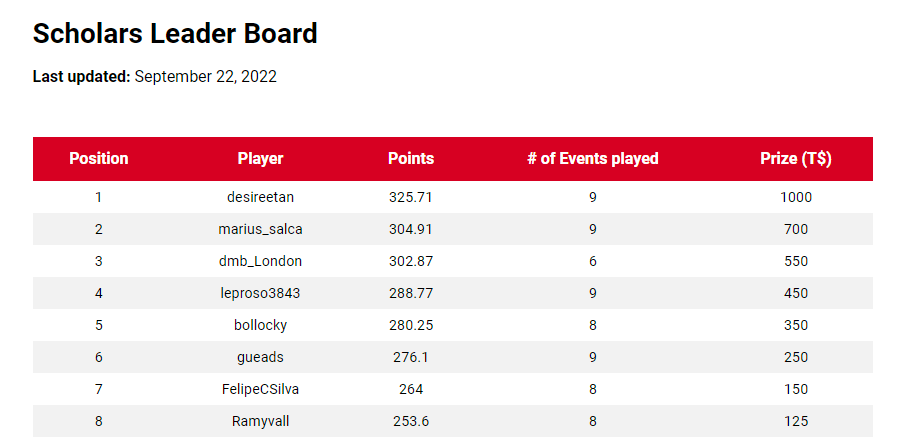Select player name dmb_London

pos(261,261)
